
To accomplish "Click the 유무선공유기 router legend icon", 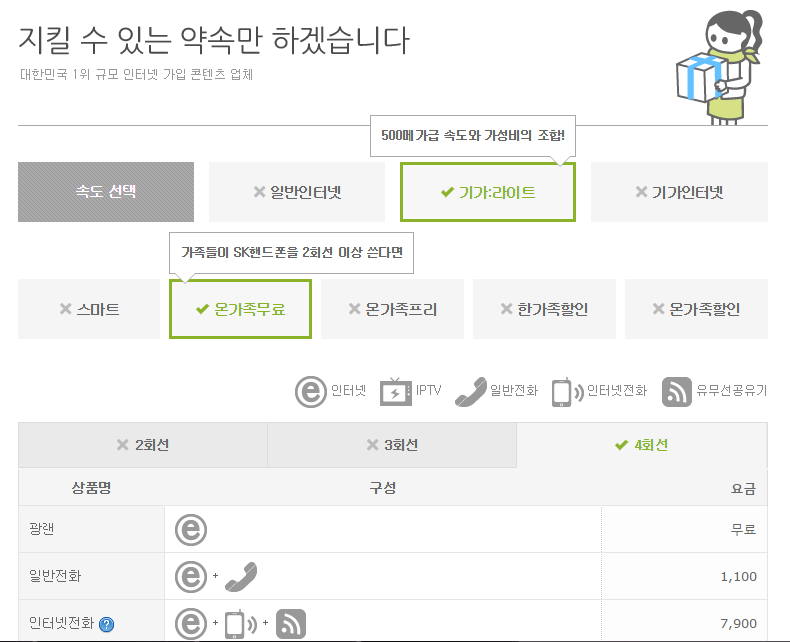I will click(x=677, y=391).
